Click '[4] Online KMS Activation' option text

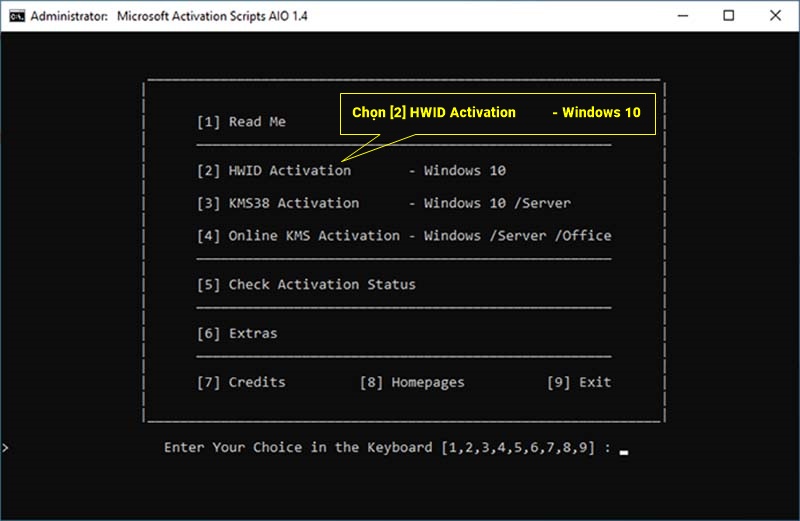[298, 236]
